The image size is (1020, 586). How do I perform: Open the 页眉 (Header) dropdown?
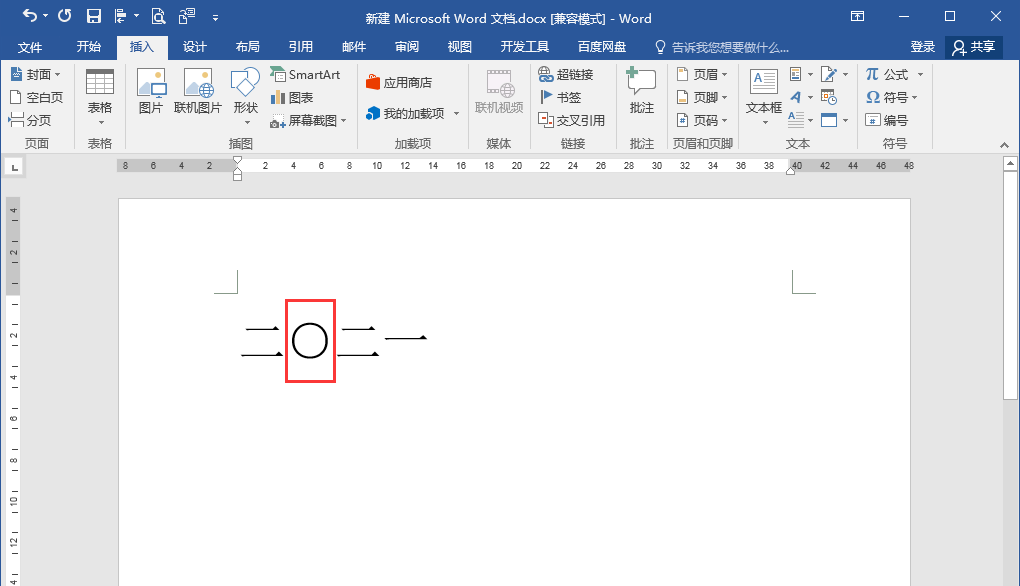[x=702, y=74]
